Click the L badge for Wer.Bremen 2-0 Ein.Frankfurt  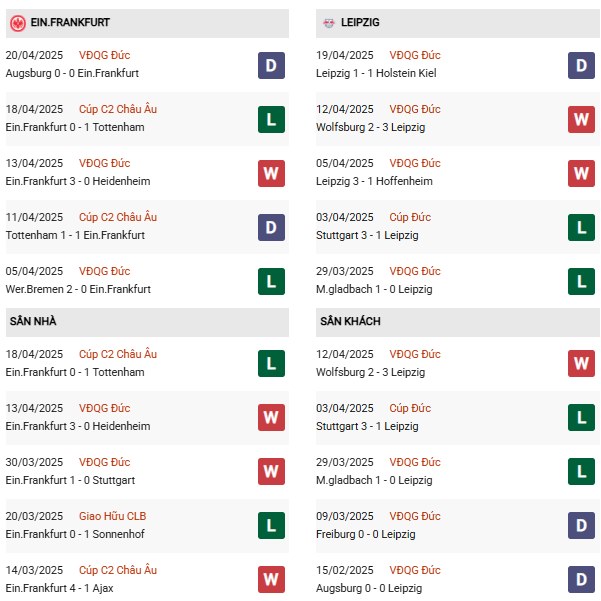[271, 282]
